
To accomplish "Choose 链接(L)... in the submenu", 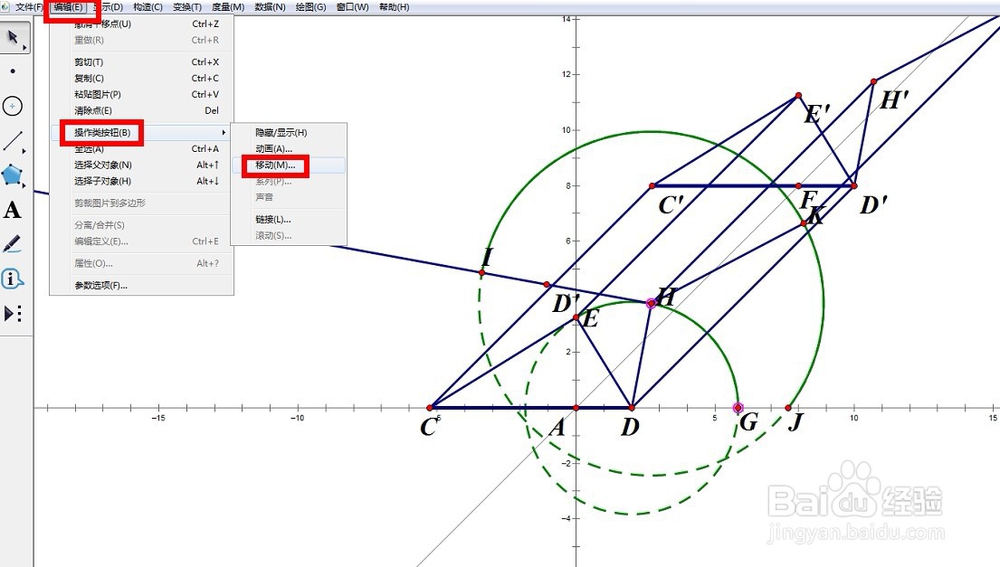I will tap(288, 219).
